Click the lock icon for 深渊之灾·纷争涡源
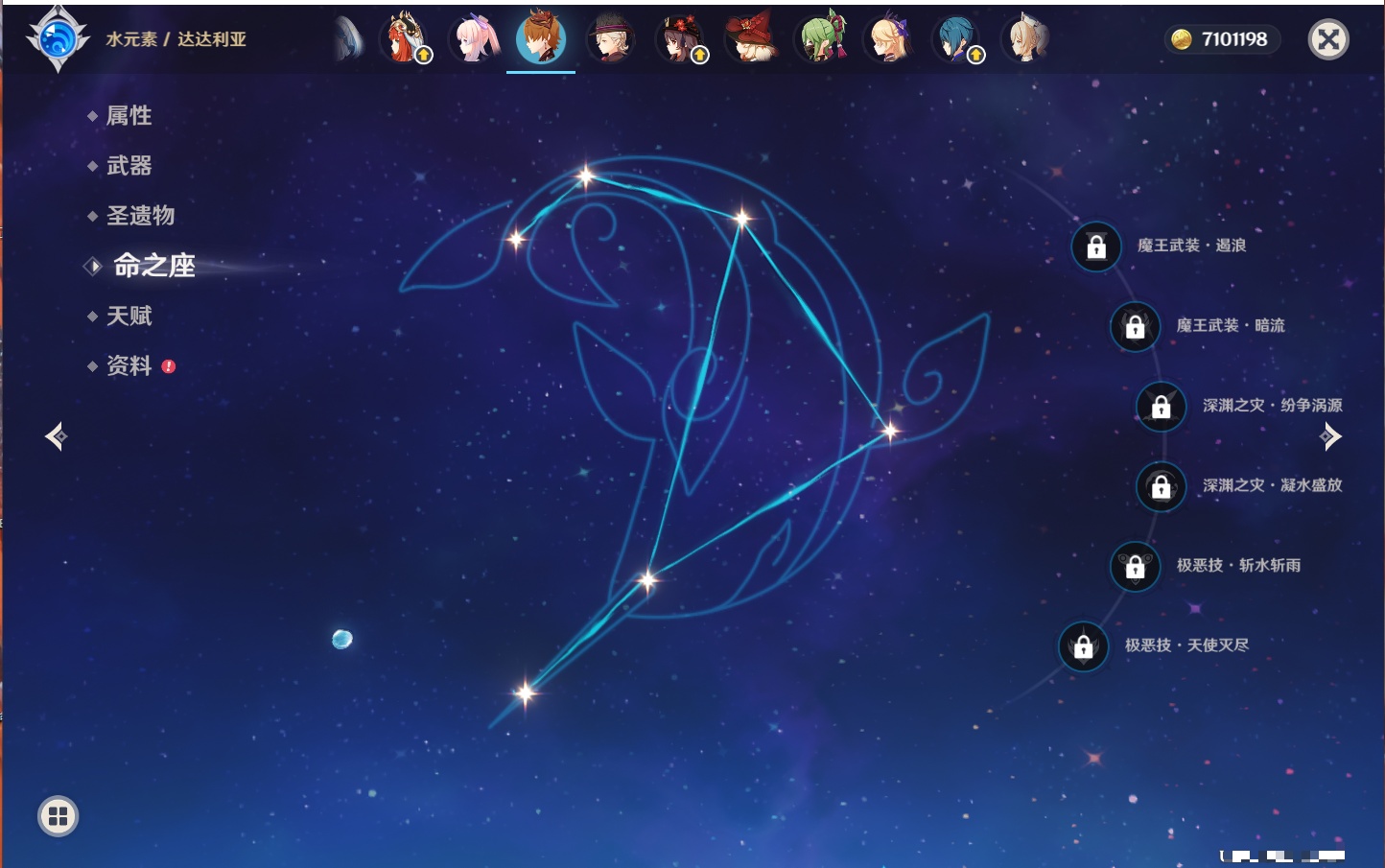The height and width of the screenshot is (868, 1385). pyautogui.click(x=1162, y=407)
